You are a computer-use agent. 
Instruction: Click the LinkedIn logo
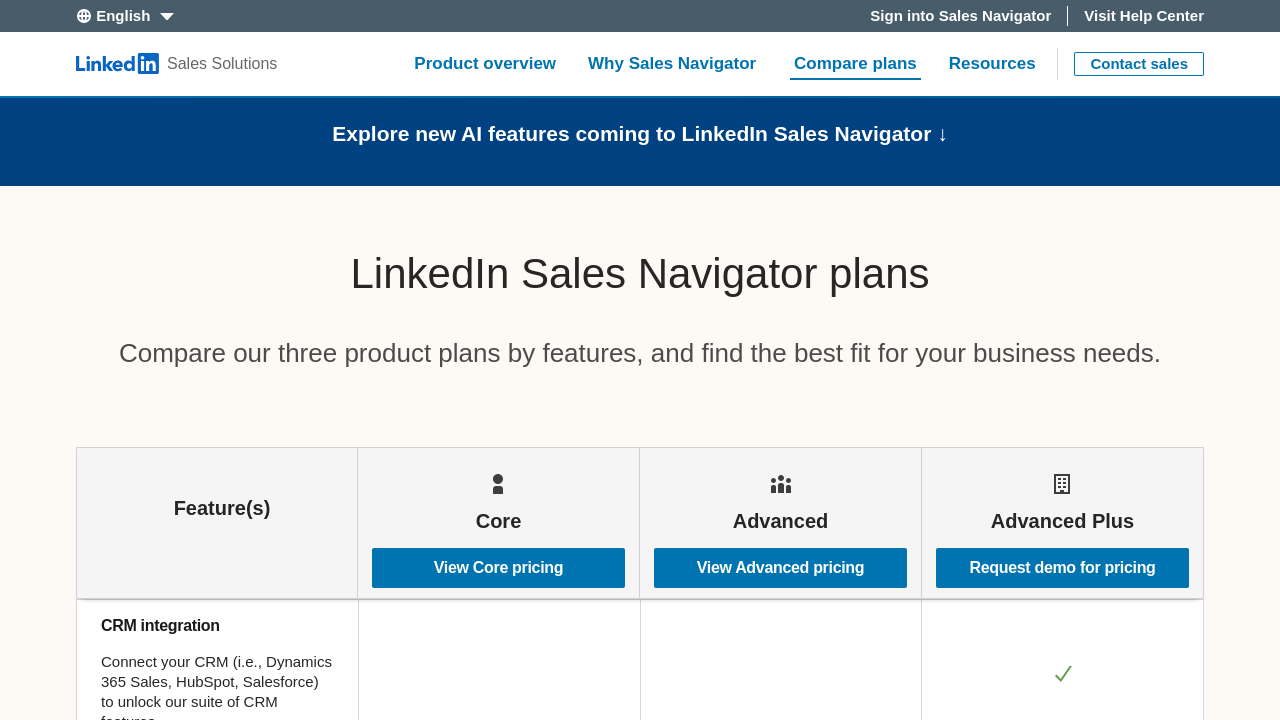[117, 62]
